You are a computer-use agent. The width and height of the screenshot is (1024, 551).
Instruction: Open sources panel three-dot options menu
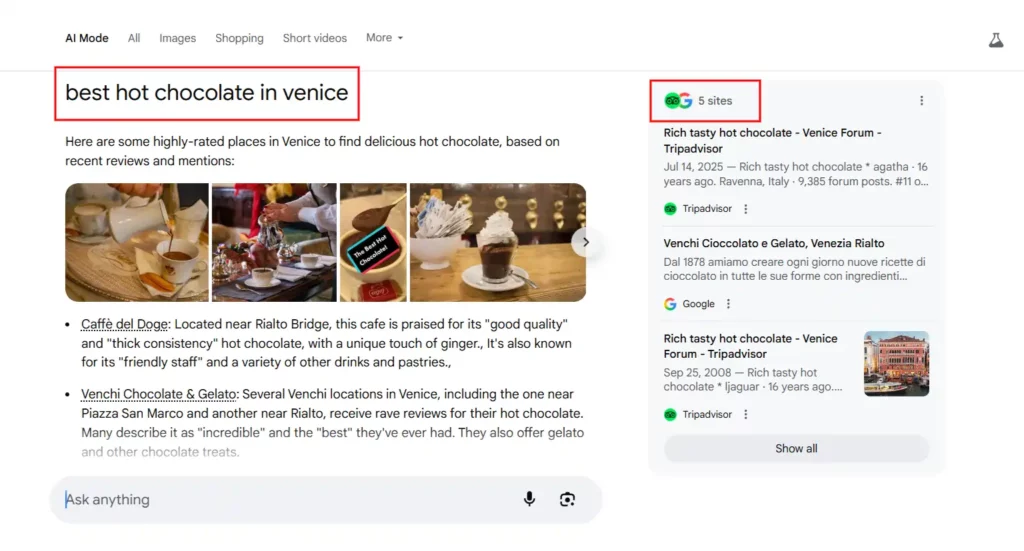921,101
